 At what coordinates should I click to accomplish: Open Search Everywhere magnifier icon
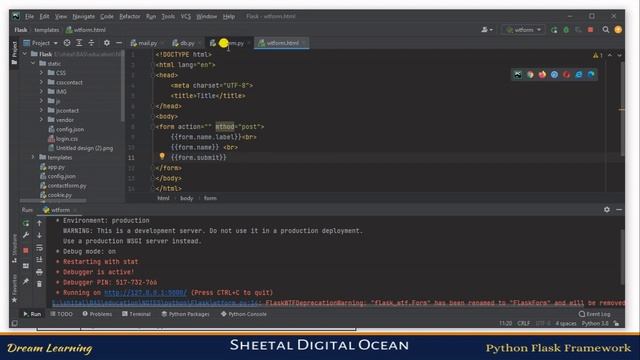606,30
